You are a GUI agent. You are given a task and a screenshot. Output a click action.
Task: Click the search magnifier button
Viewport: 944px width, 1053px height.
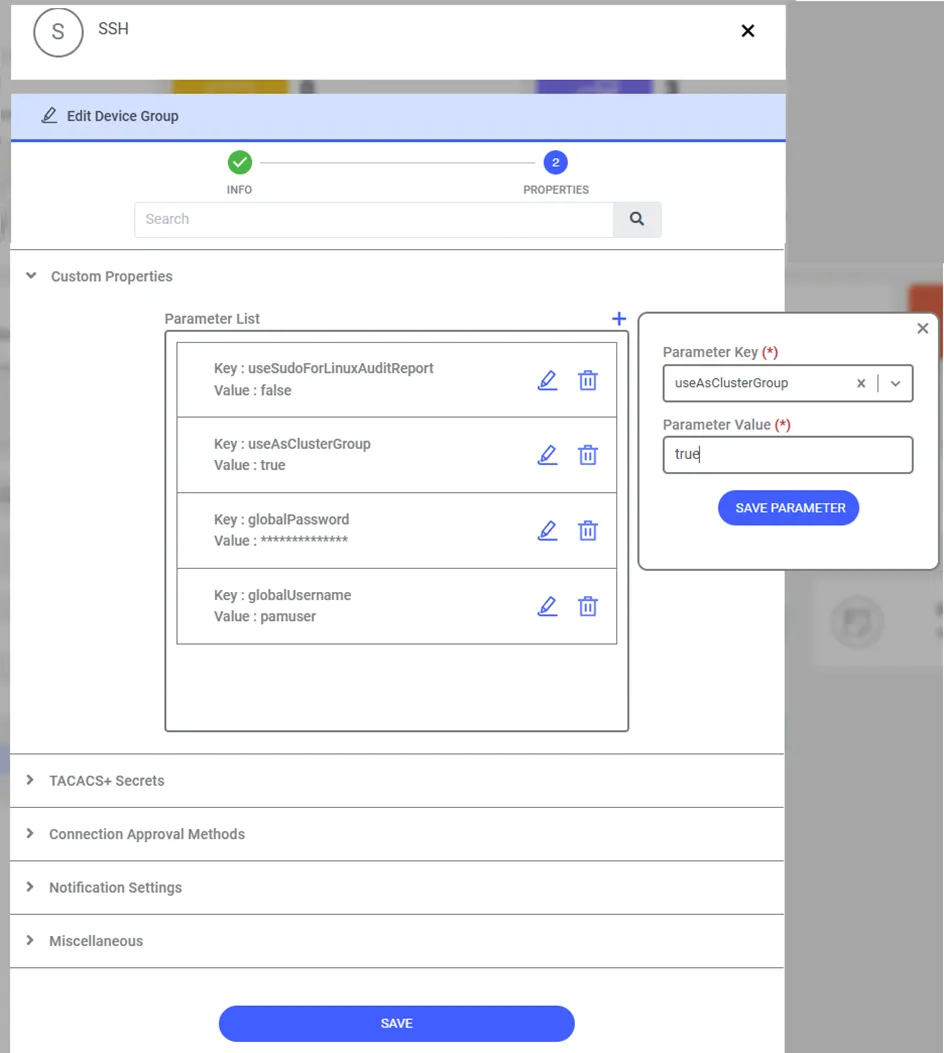(x=637, y=219)
